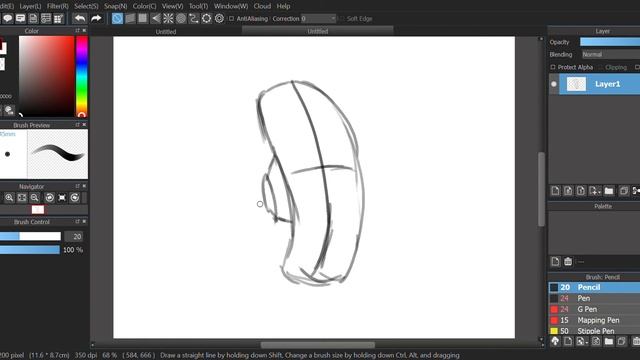Add a new layer folder
Viewport: 640px width, 360px height.
tap(609, 191)
